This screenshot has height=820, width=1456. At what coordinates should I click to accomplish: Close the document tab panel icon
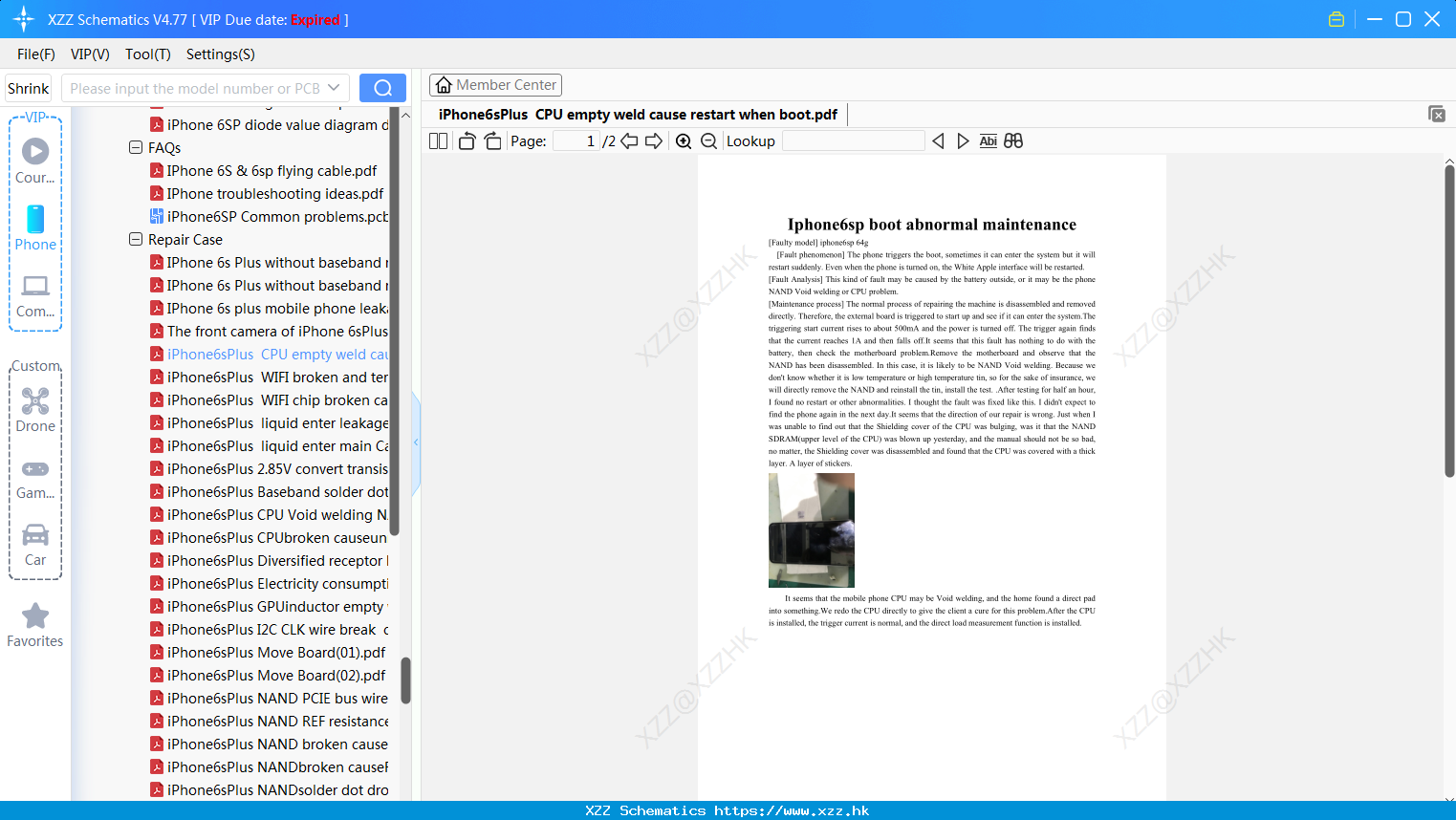click(1436, 114)
